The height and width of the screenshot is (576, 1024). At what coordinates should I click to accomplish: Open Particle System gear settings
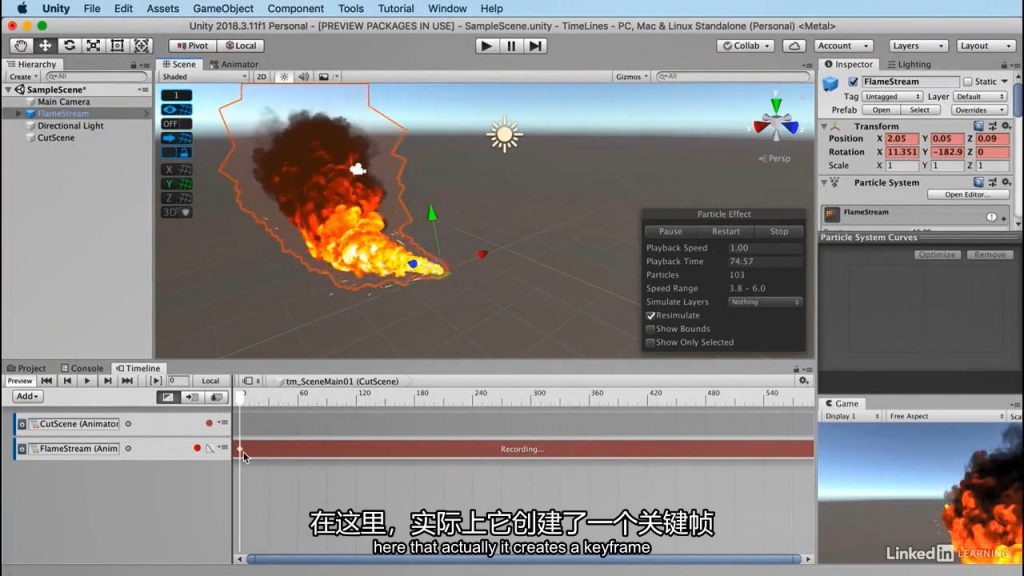point(1006,182)
